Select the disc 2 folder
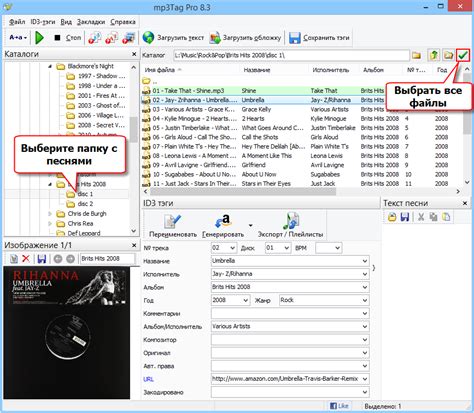474x413 pixels. pyautogui.click(x=85, y=204)
